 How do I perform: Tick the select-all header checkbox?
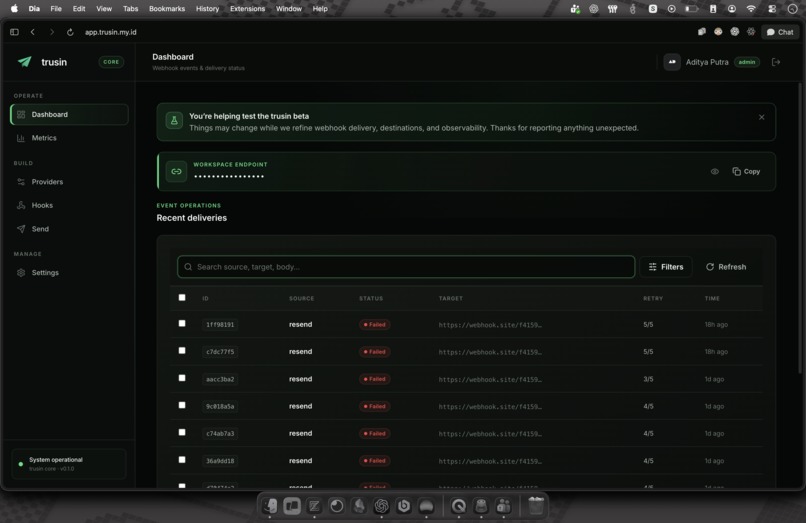pos(182,297)
